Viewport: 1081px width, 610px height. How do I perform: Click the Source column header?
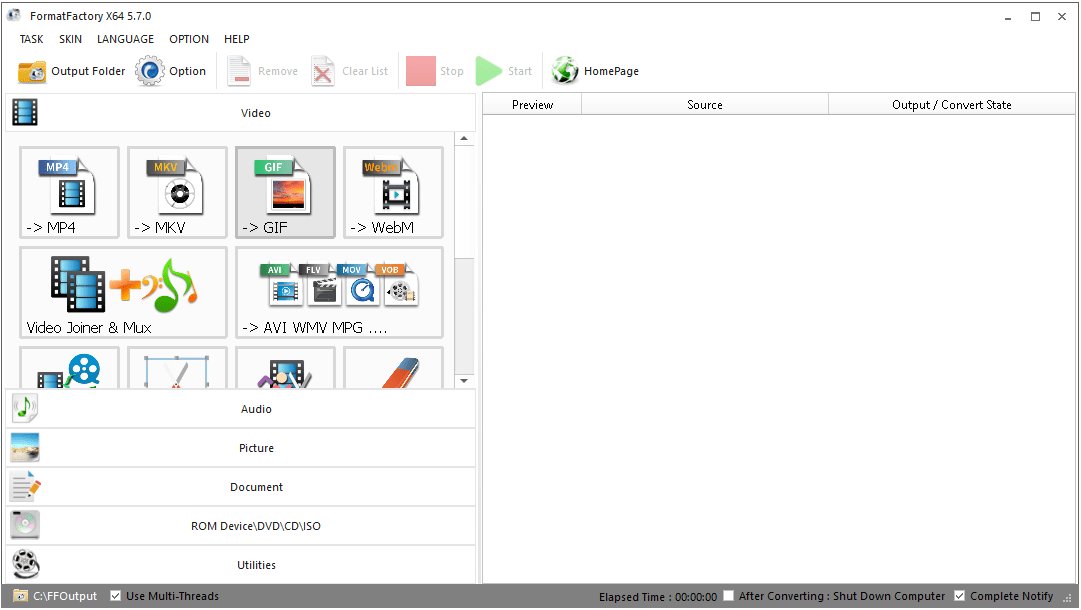(705, 105)
